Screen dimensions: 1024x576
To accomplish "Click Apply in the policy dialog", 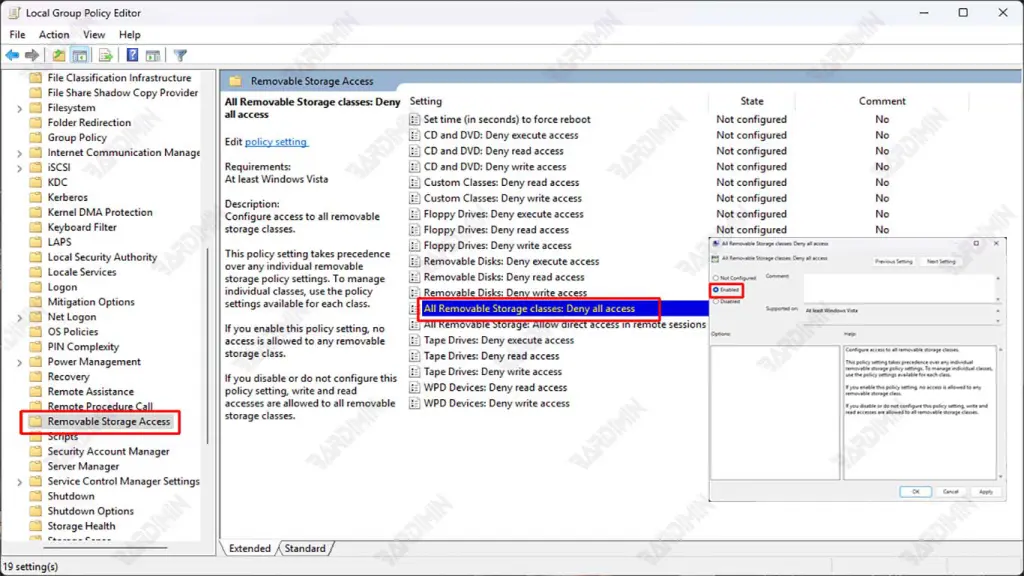I will click(x=985, y=492).
